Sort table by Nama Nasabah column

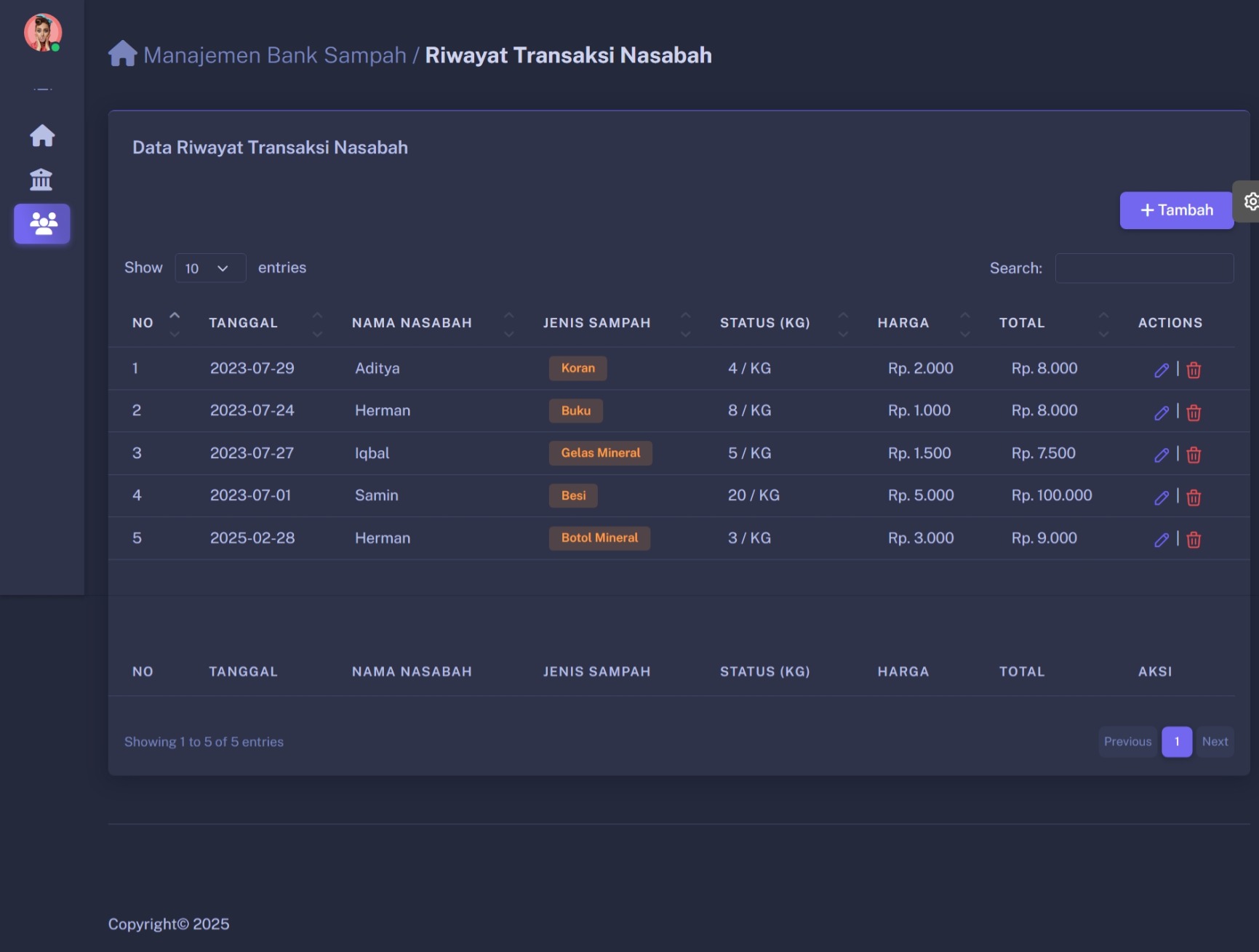point(412,323)
